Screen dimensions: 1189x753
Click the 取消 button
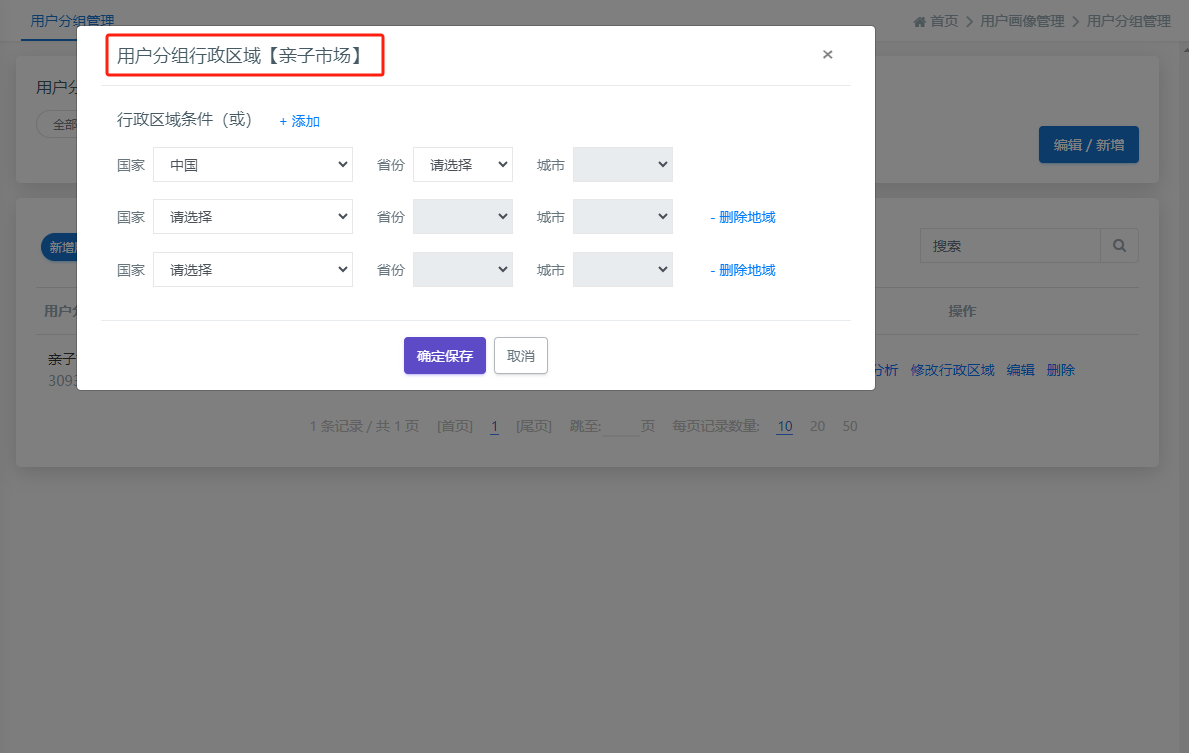[521, 356]
